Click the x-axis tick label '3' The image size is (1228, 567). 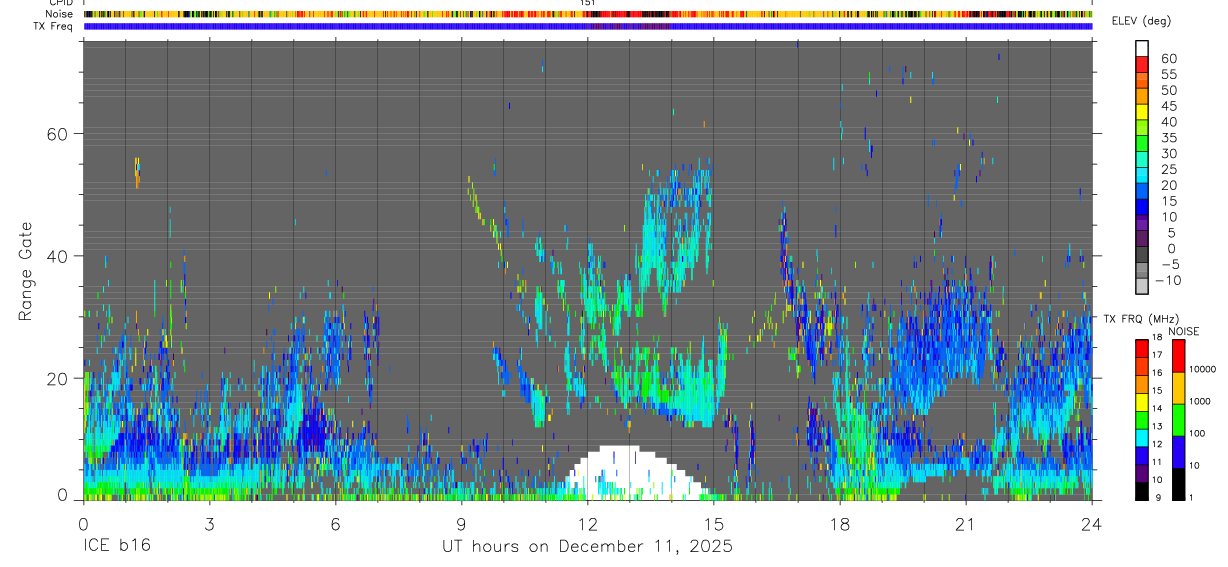[209, 525]
